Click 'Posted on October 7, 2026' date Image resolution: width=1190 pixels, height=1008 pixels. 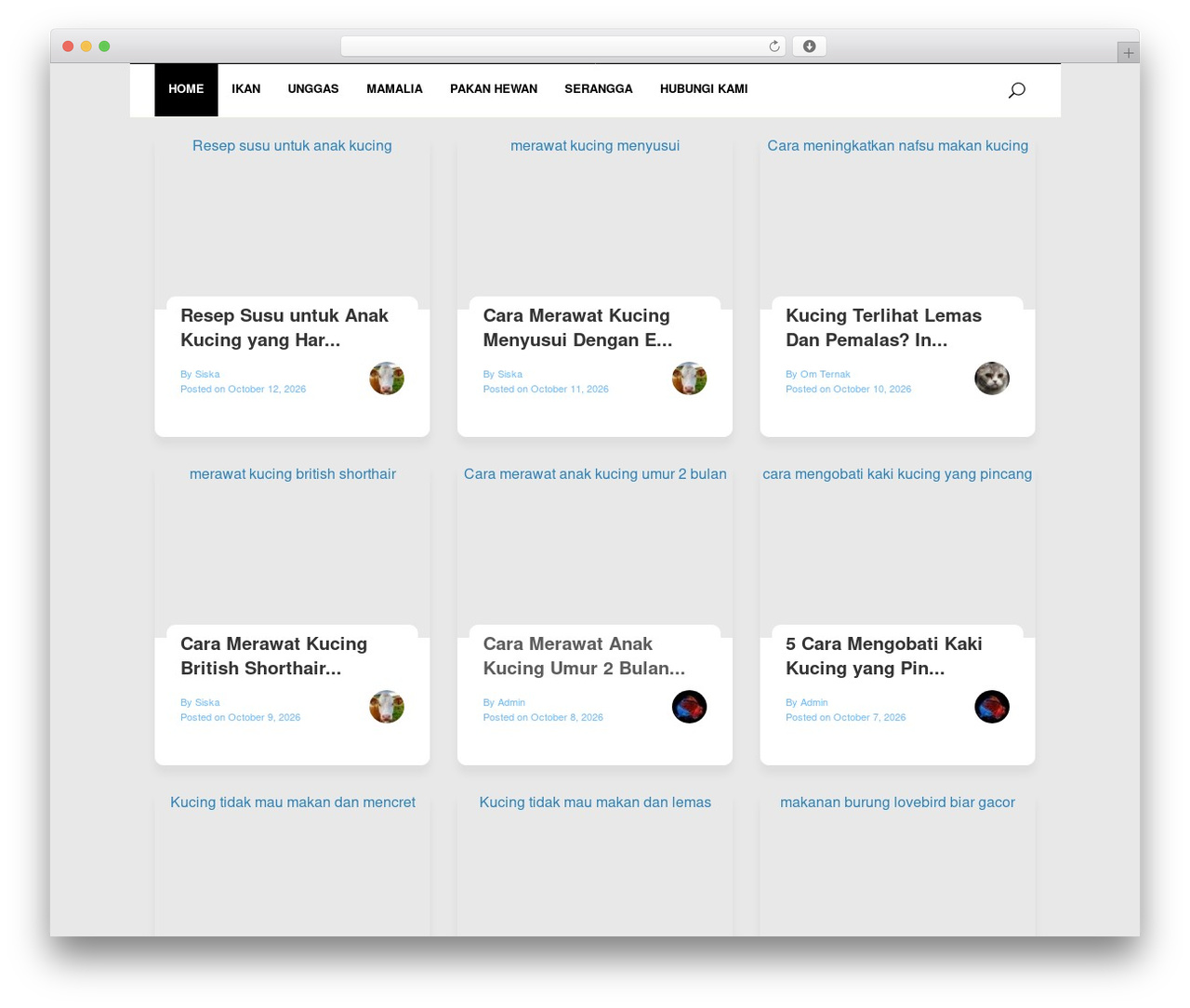pos(845,718)
